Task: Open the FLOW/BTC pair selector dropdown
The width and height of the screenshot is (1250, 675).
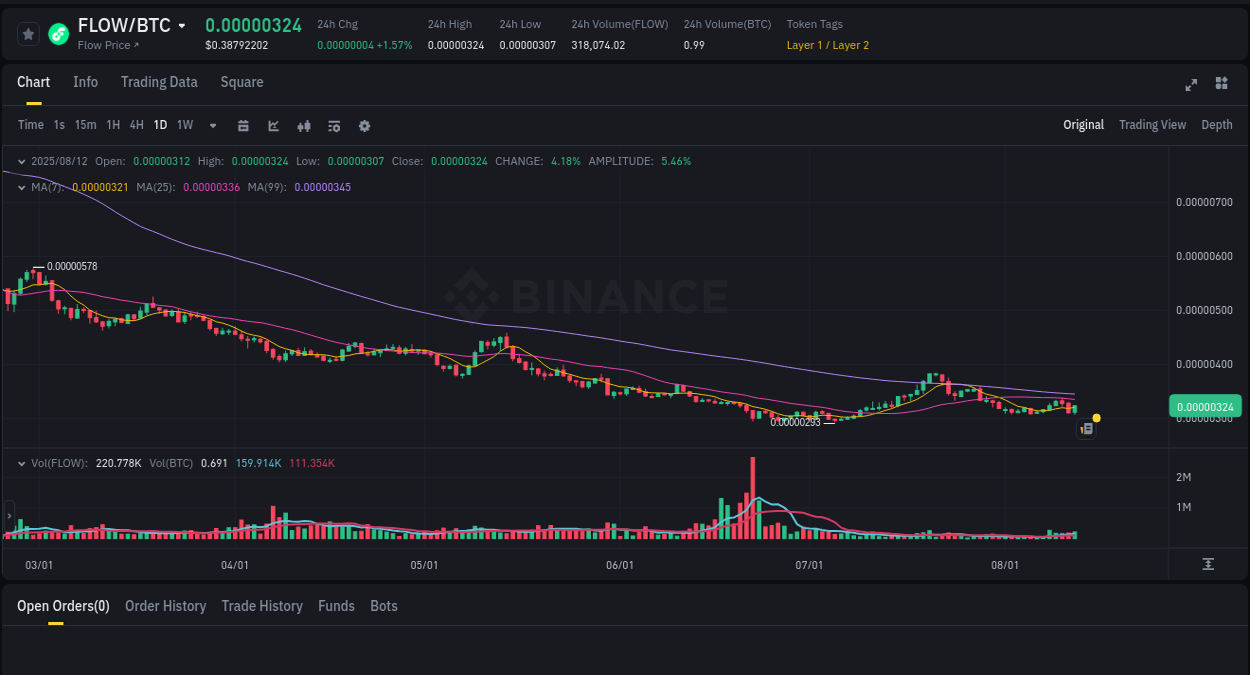Action: [182, 26]
